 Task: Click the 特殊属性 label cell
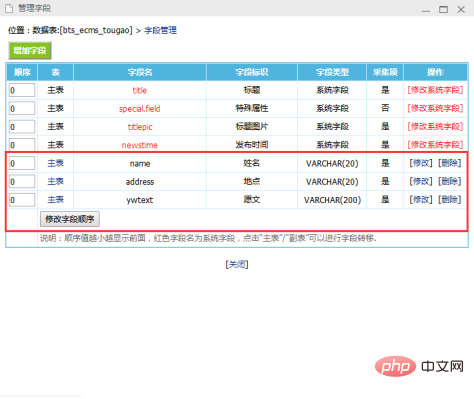(252, 108)
